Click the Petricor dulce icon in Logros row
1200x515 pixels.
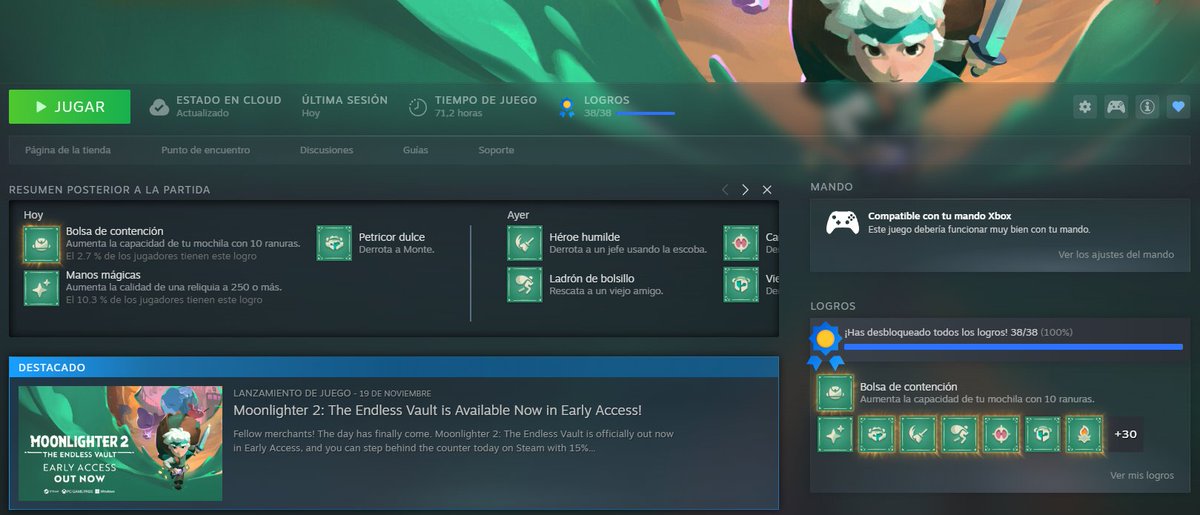(x=877, y=435)
